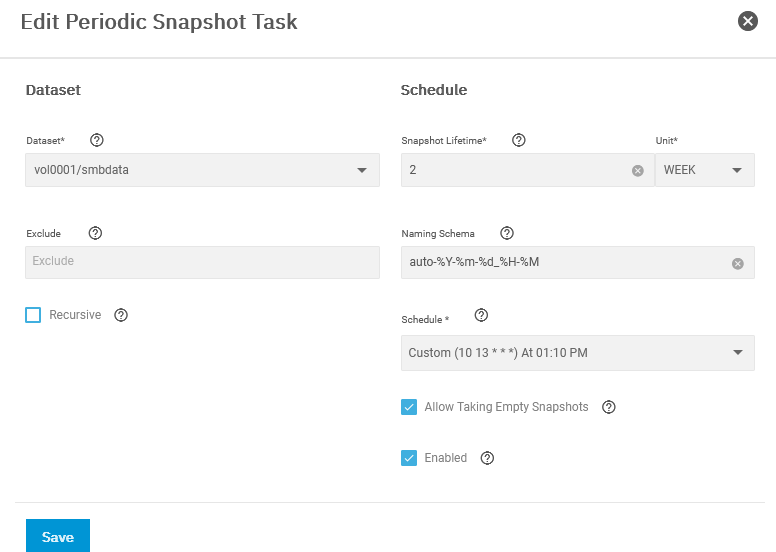
Task: Show the Naming Schema help tooltip
Action: (x=507, y=233)
